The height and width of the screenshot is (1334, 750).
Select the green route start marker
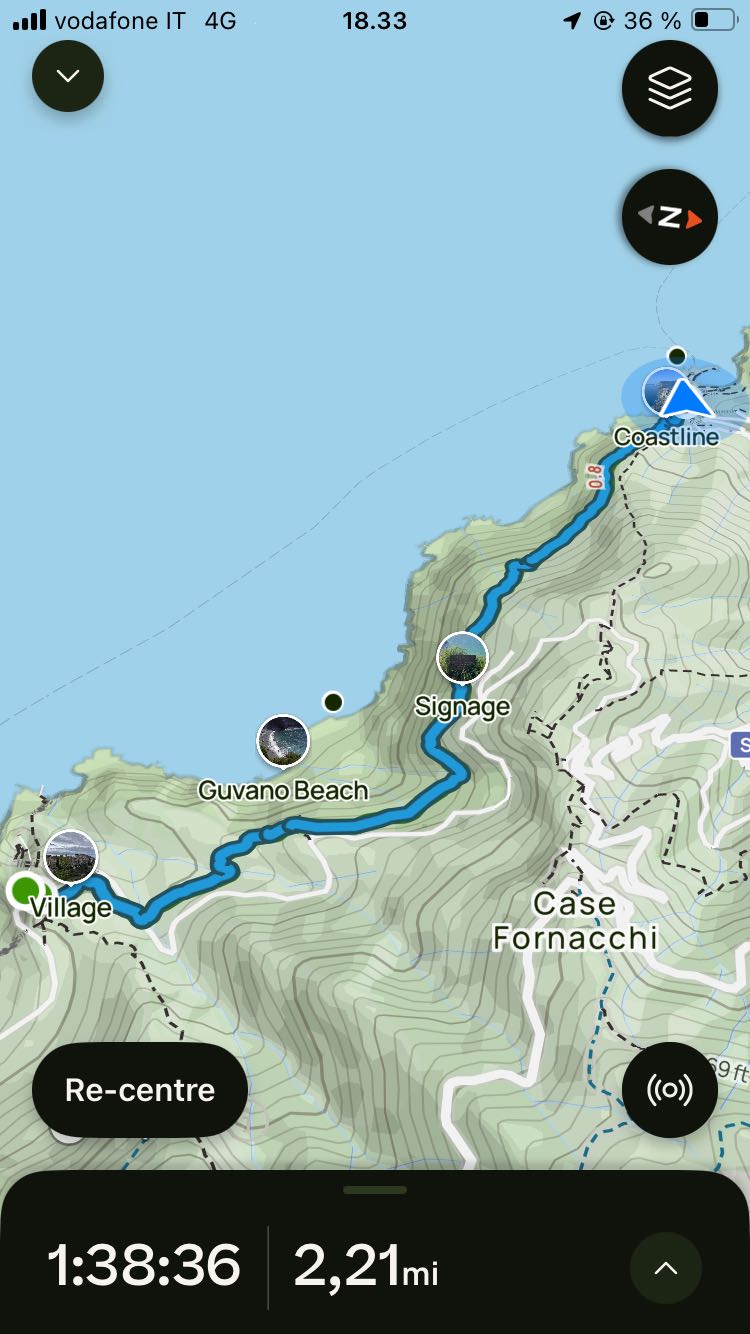coord(26,889)
